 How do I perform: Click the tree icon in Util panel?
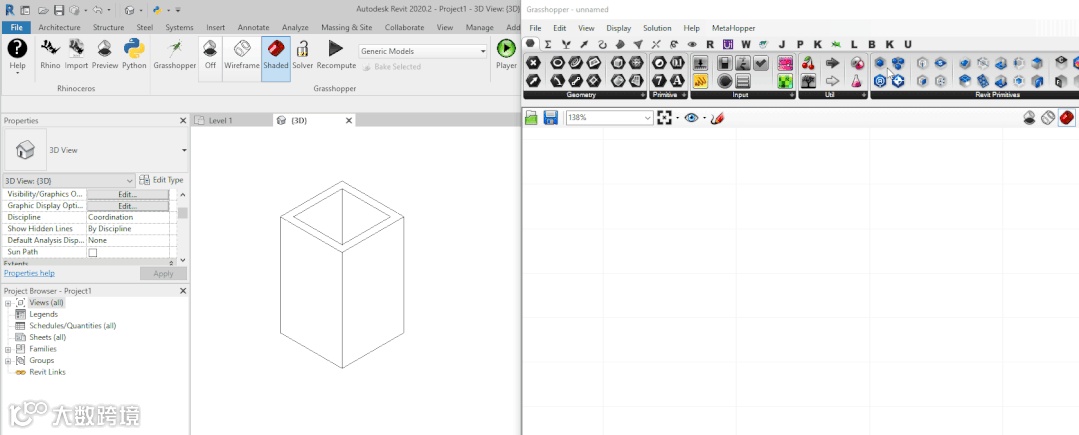809,81
